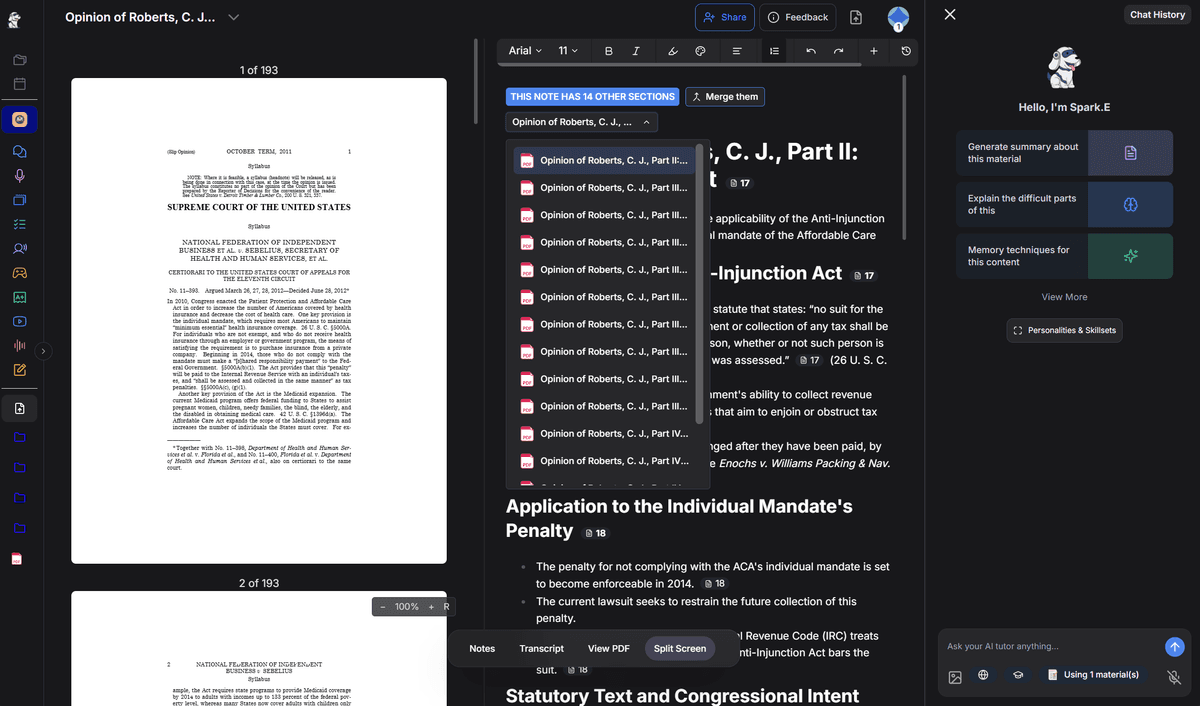Open the game controller icon in the sidebar

[x=19, y=273]
